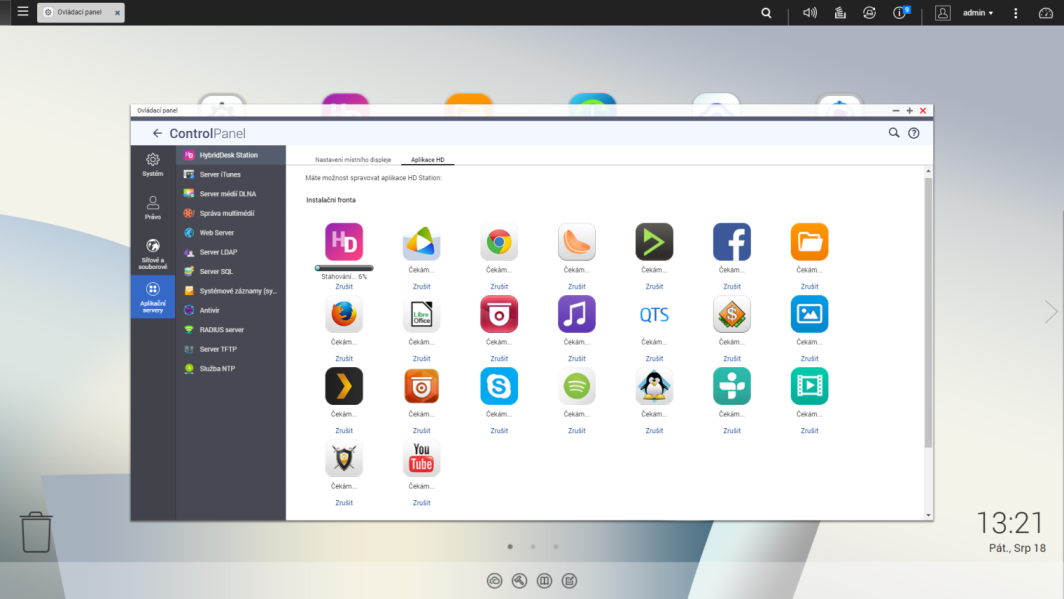Select the Aplikace HD tab
This screenshot has height=599, width=1064.
pyautogui.click(x=428, y=160)
